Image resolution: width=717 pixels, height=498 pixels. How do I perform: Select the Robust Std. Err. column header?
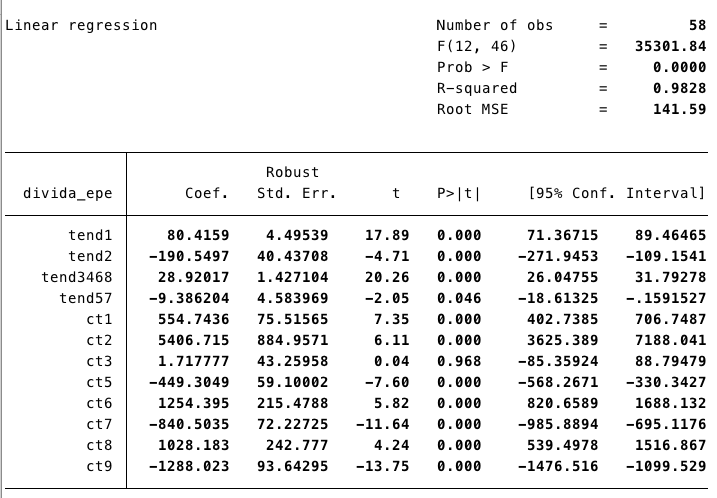point(296,183)
